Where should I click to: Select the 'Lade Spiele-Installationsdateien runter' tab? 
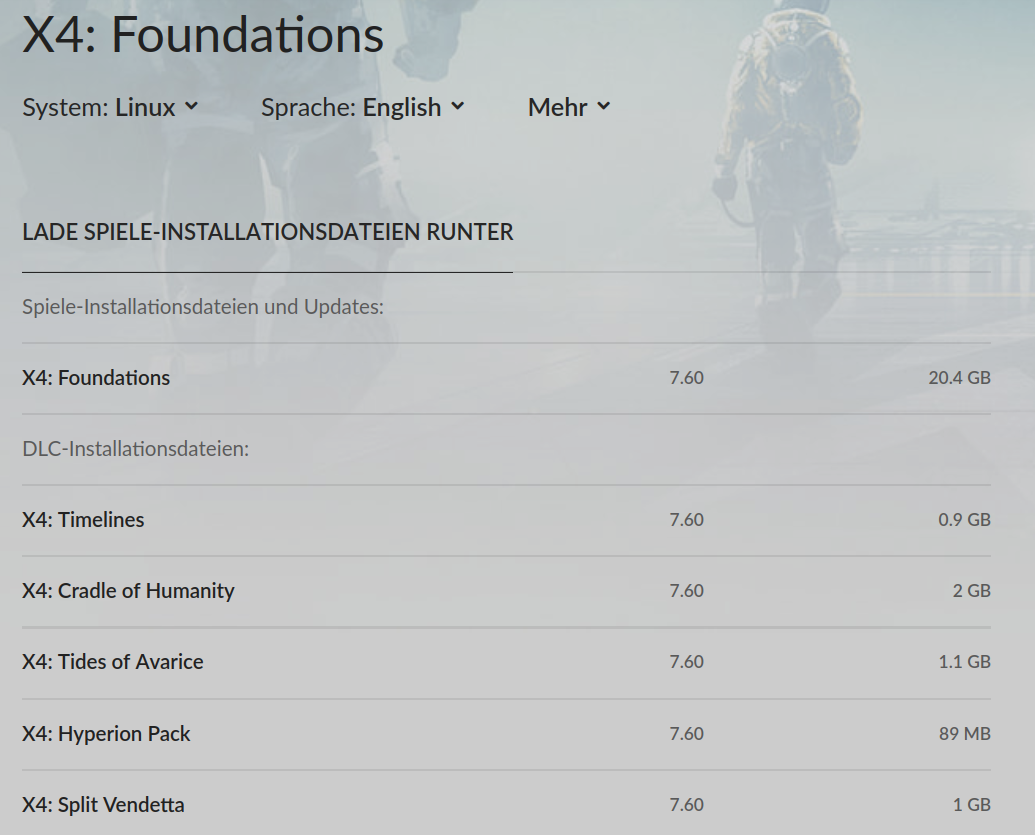click(267, 232)
